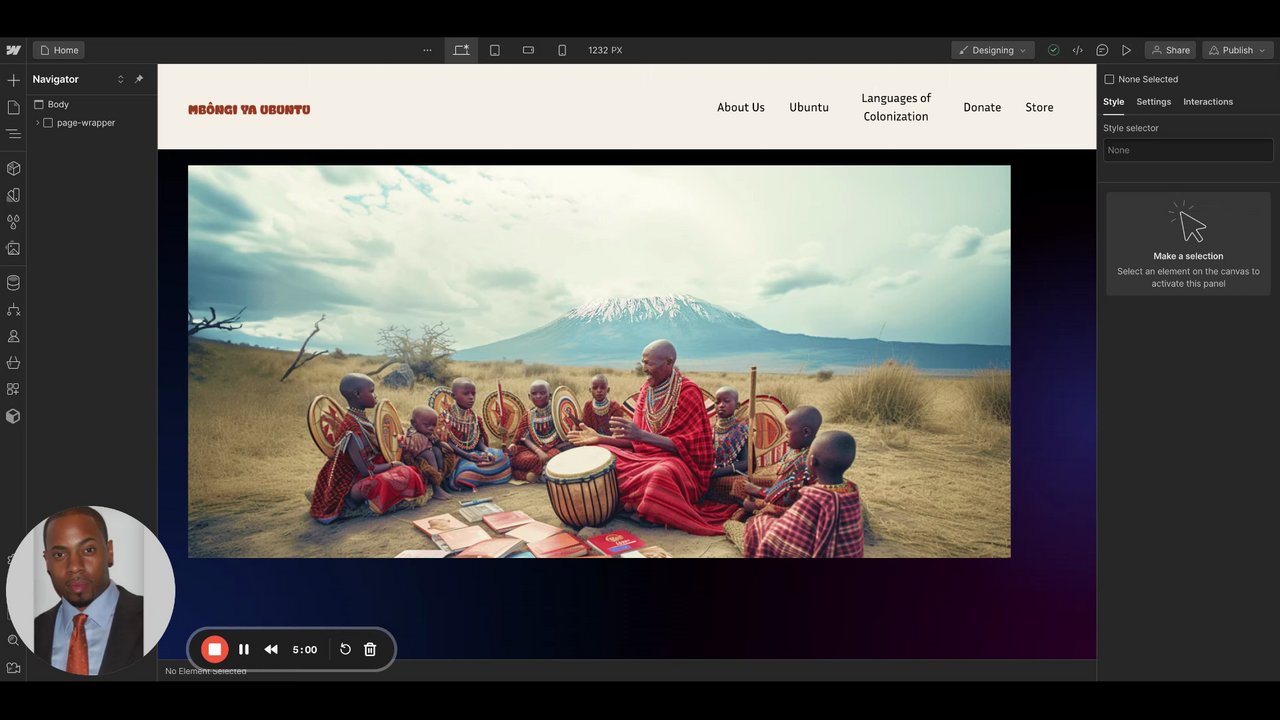This screenshot has width=1280, height=720.
Task: Open the Publish dropdown
Action: 1237,50
